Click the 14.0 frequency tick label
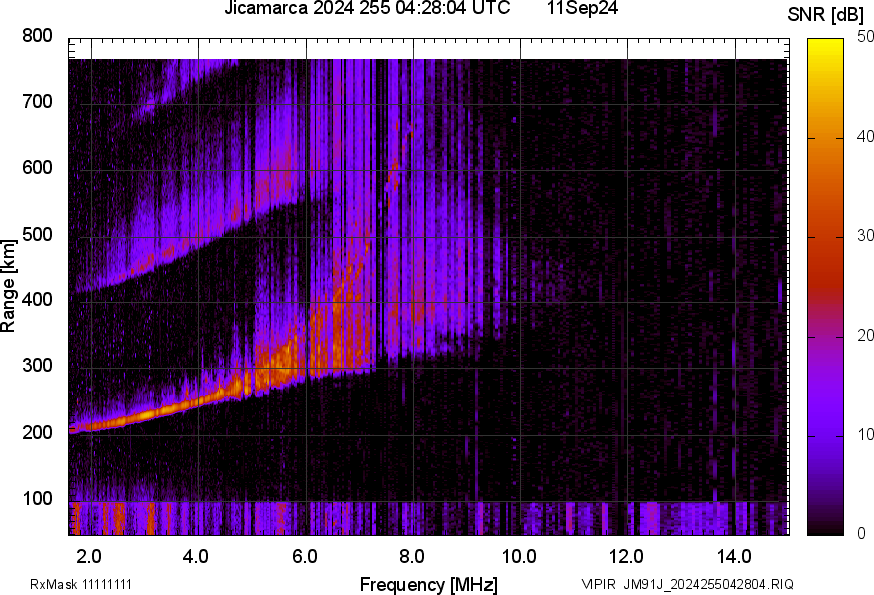Screen dimensions: 874x595 (x=734, y=555)
